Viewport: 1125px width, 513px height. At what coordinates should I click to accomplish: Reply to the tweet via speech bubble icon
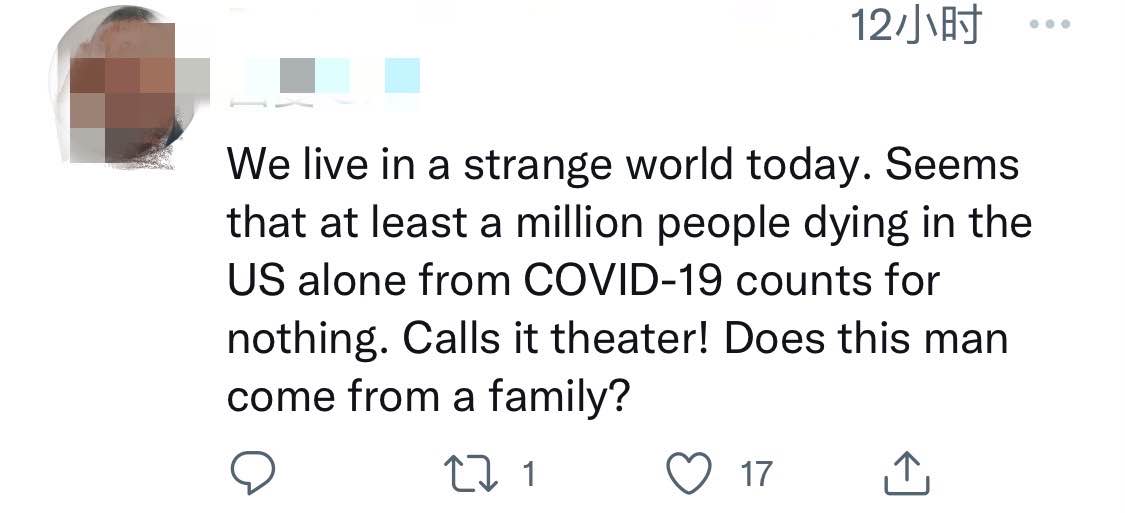click(x=253, y=474)
